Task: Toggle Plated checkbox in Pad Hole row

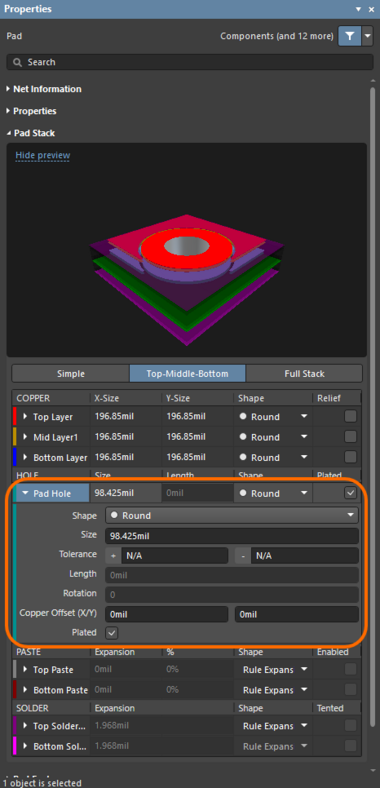Action: tap(350, 494)
